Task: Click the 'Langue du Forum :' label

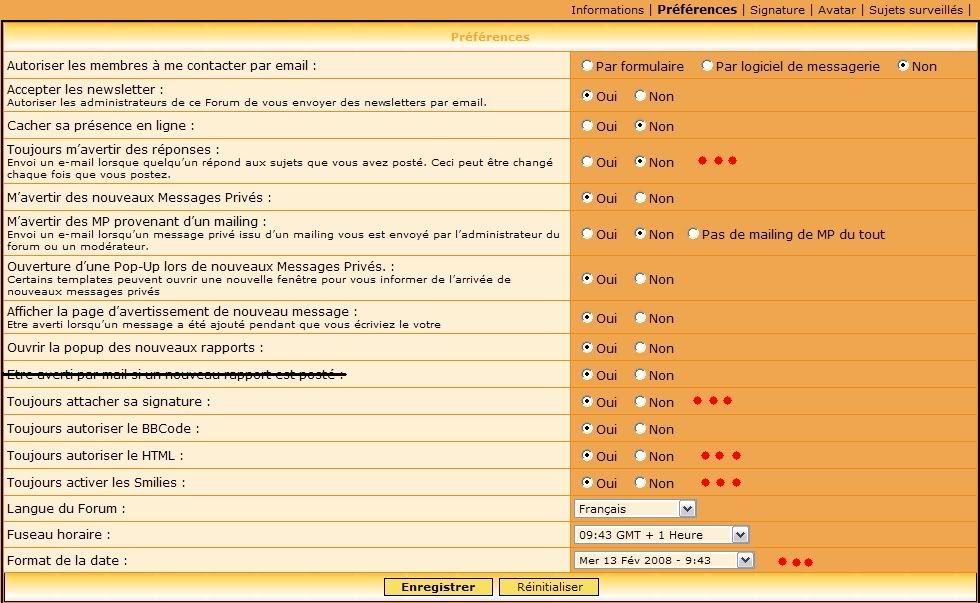Action: pos(66,509)
